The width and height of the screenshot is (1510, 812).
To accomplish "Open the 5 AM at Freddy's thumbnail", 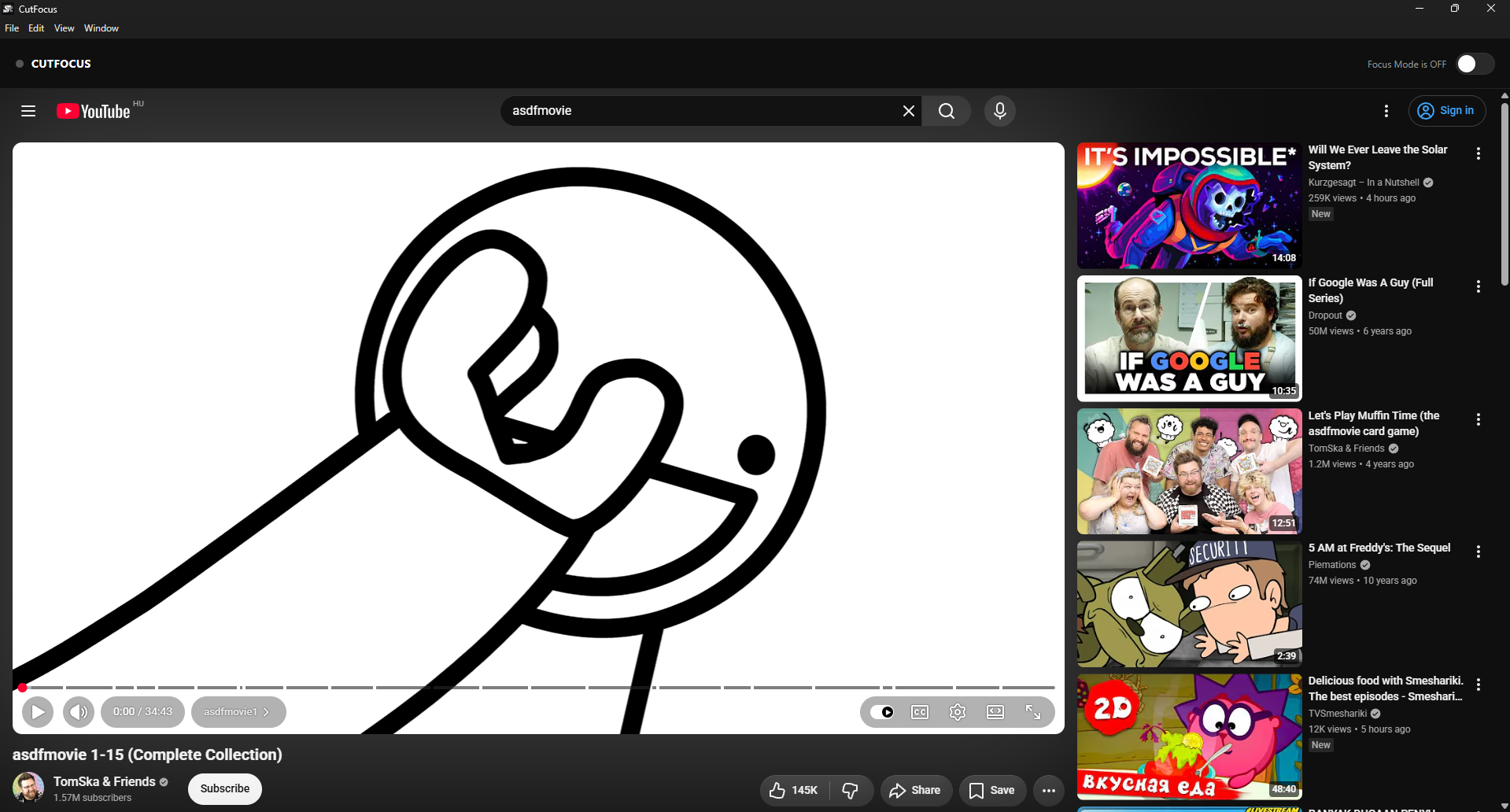I will 1189,603.
